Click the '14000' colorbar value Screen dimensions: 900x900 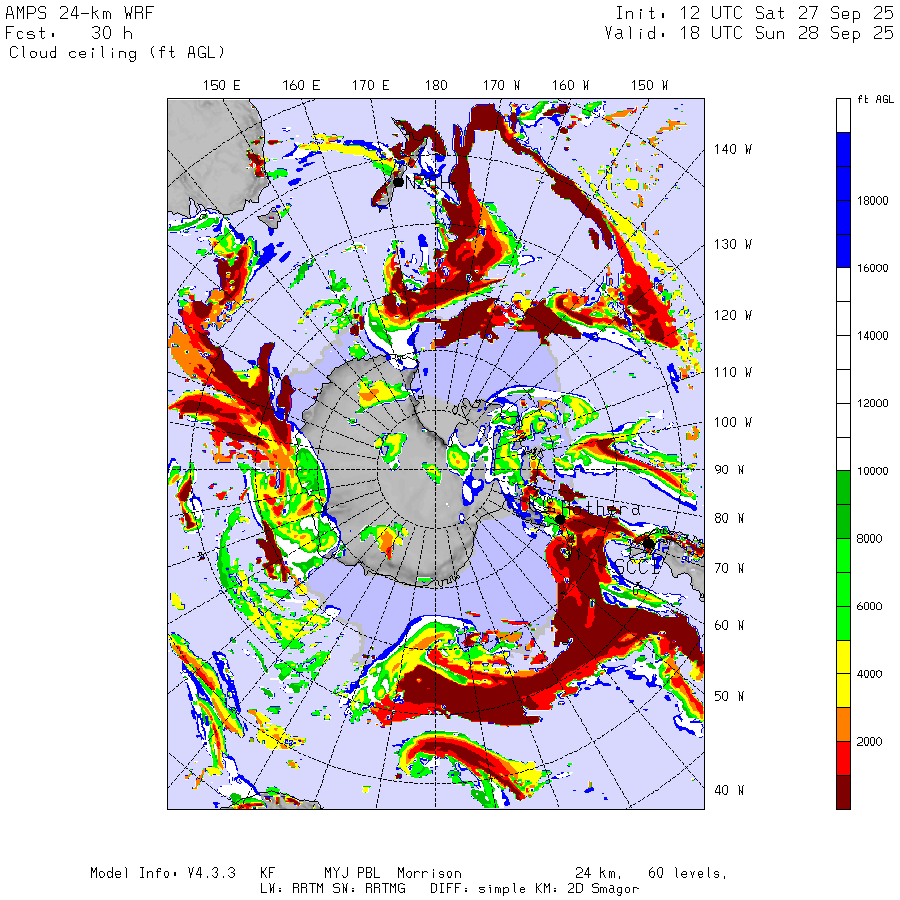872,336
